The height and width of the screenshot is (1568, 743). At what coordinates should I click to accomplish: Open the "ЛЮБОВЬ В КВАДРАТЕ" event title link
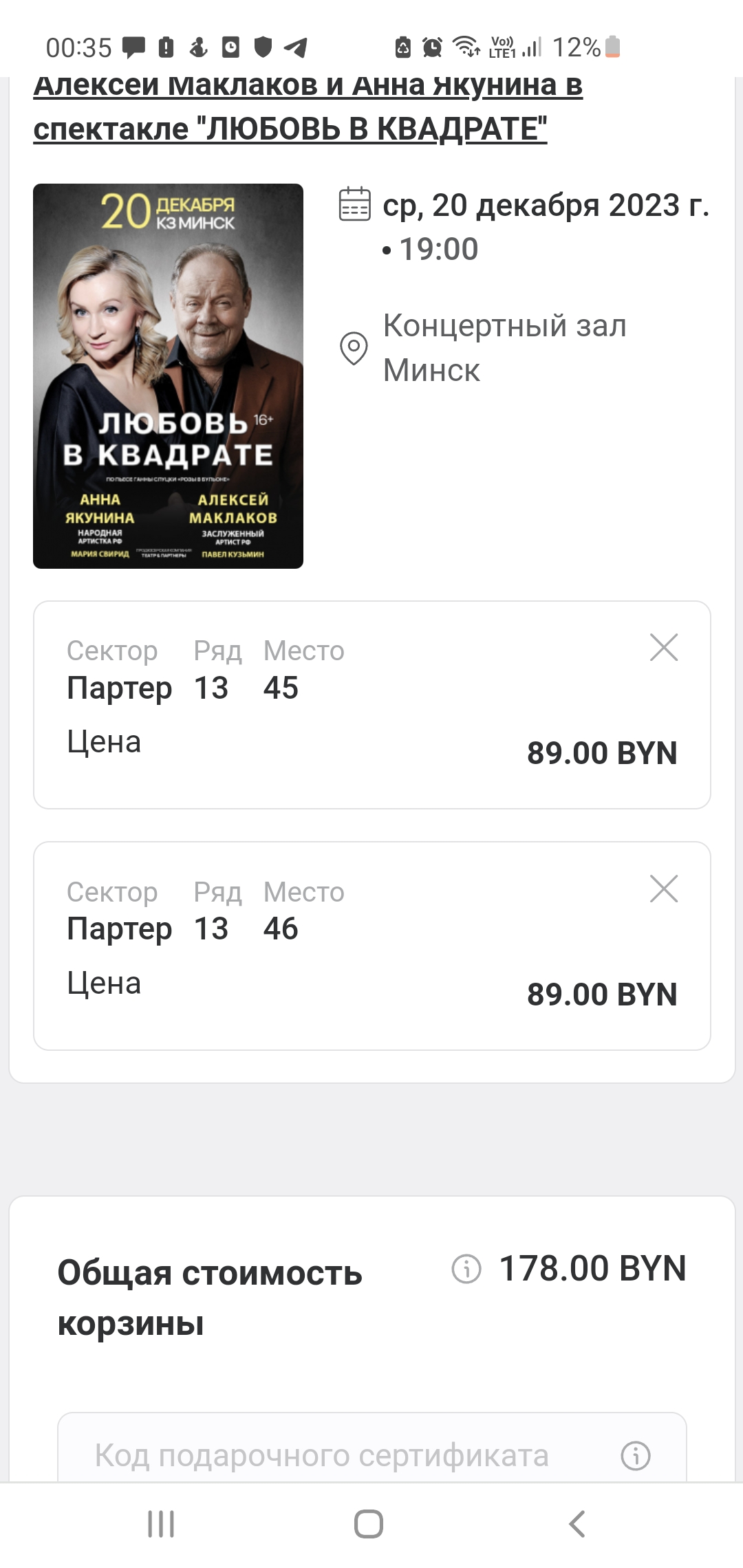click(308, 107)
